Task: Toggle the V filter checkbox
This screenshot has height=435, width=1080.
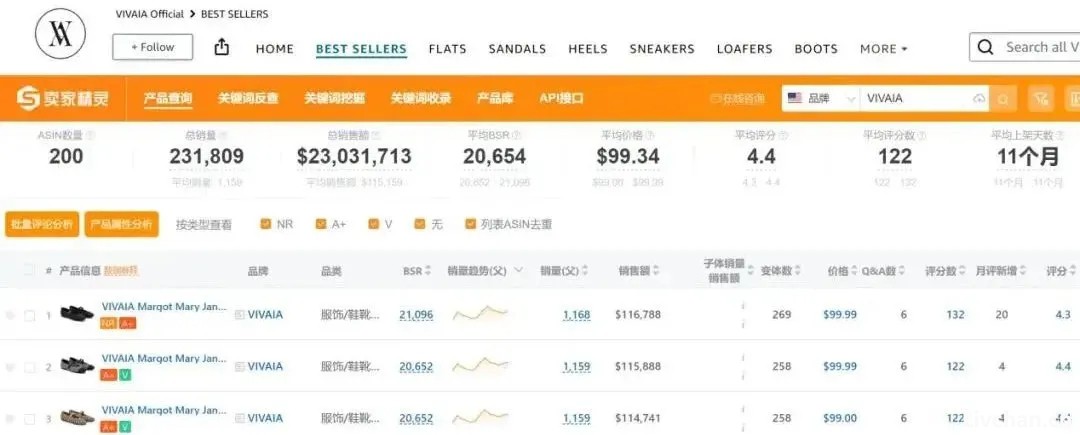Action: coord(373,224)
